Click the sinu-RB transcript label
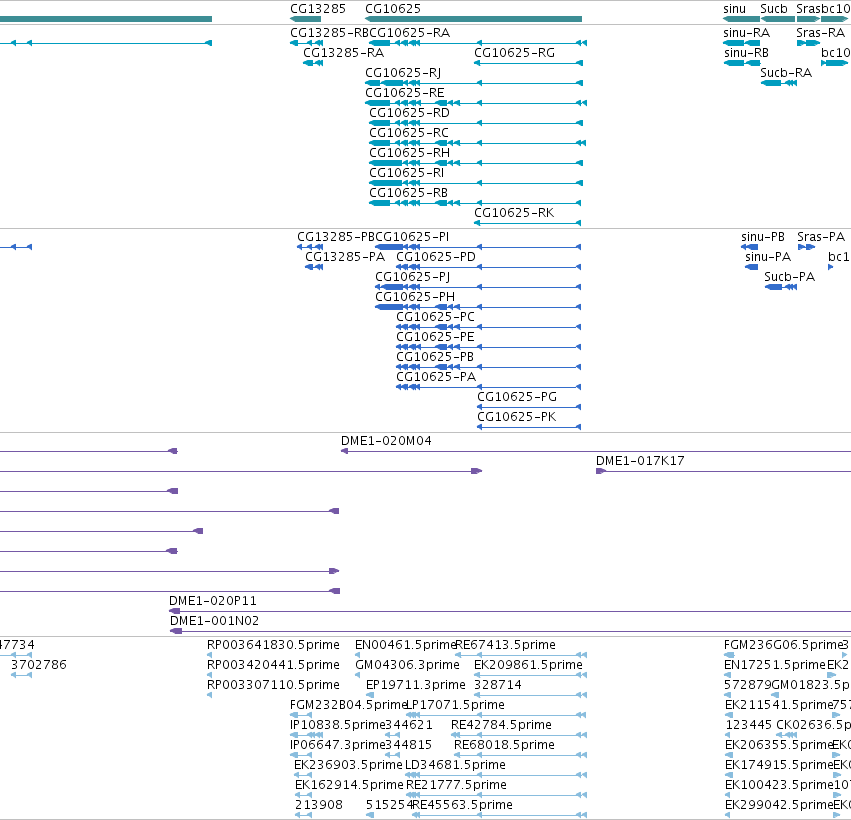The image size is (851, 820). [x=746, y=53]
